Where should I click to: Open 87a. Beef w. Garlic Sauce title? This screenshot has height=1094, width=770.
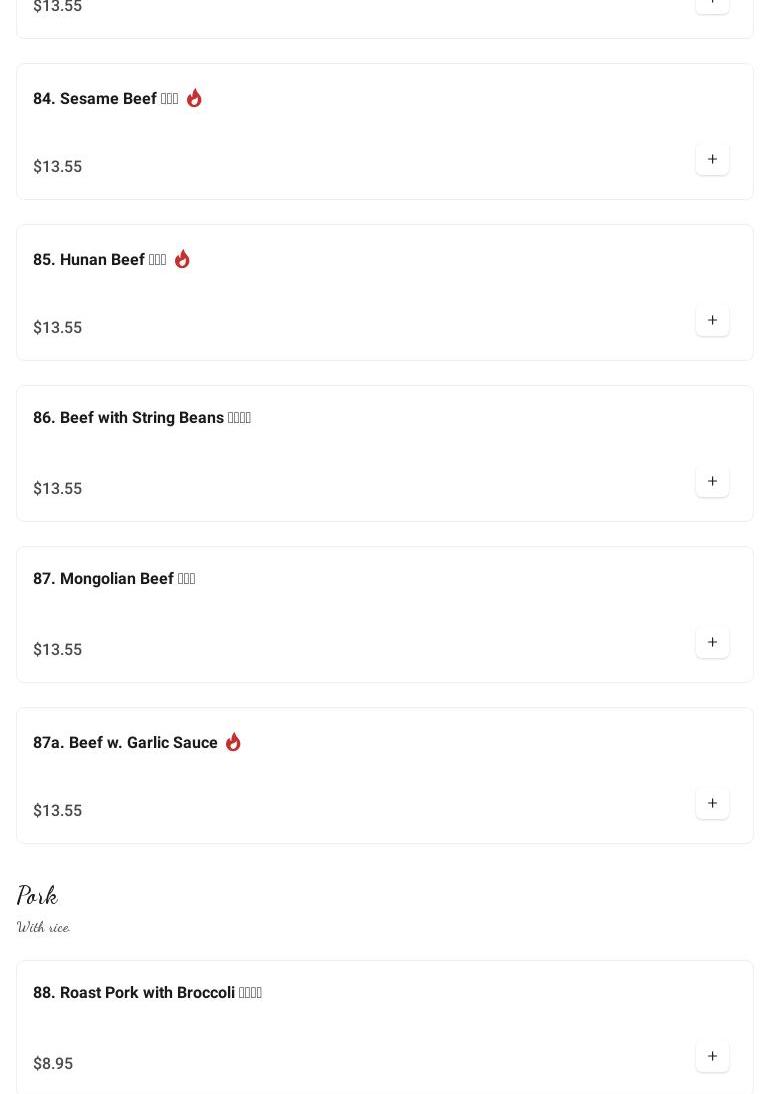125,743
